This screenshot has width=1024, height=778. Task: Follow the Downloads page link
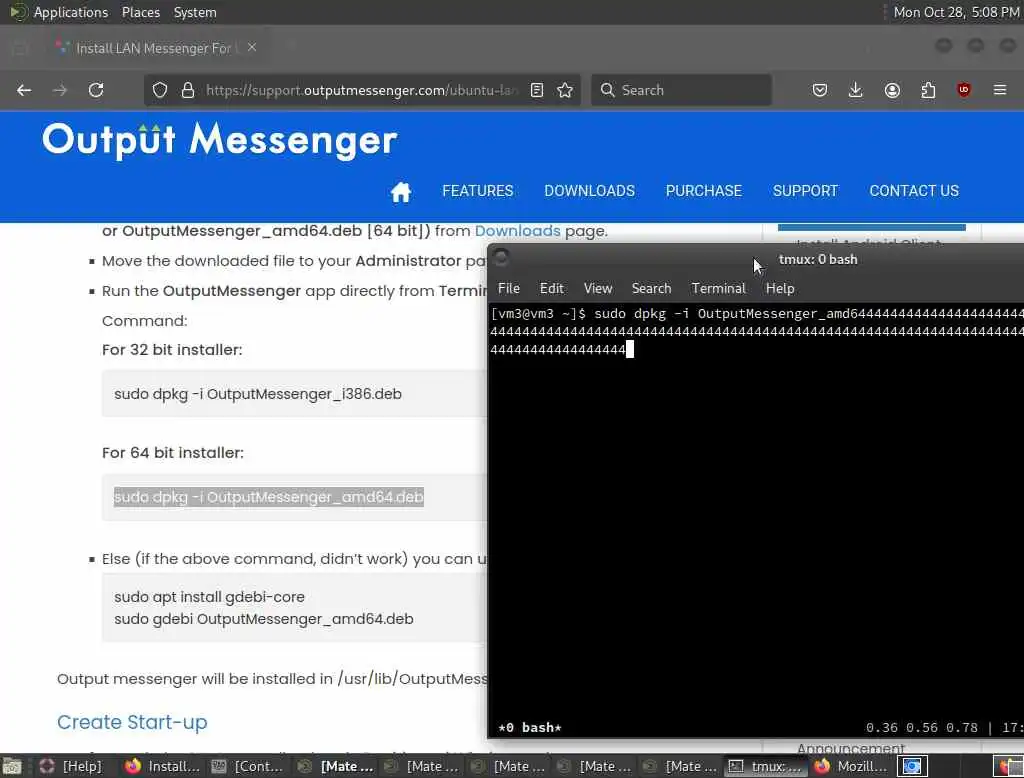click(x=517, y=231)
